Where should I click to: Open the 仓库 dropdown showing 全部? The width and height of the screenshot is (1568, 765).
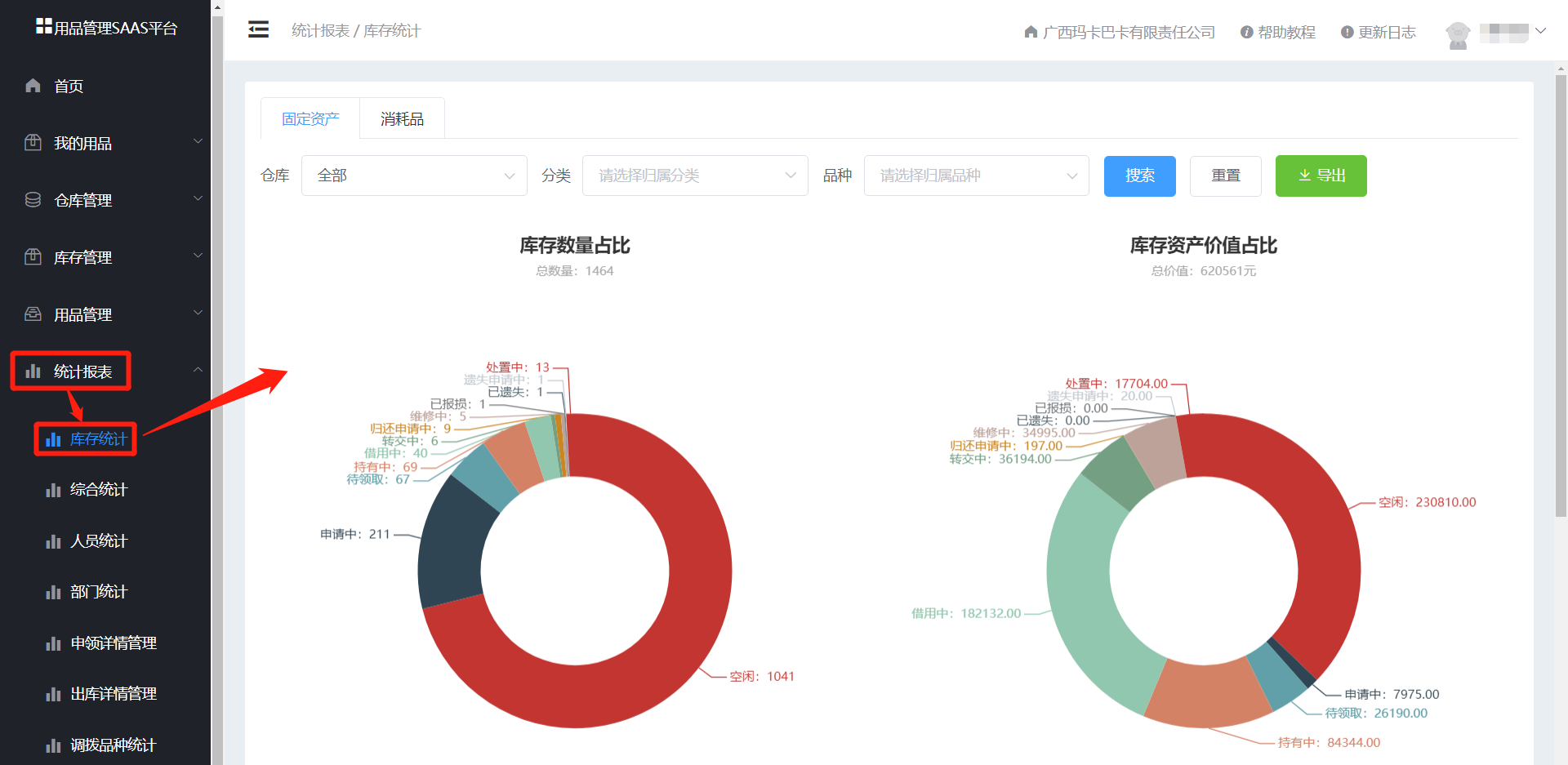click(x=414, y=176)
